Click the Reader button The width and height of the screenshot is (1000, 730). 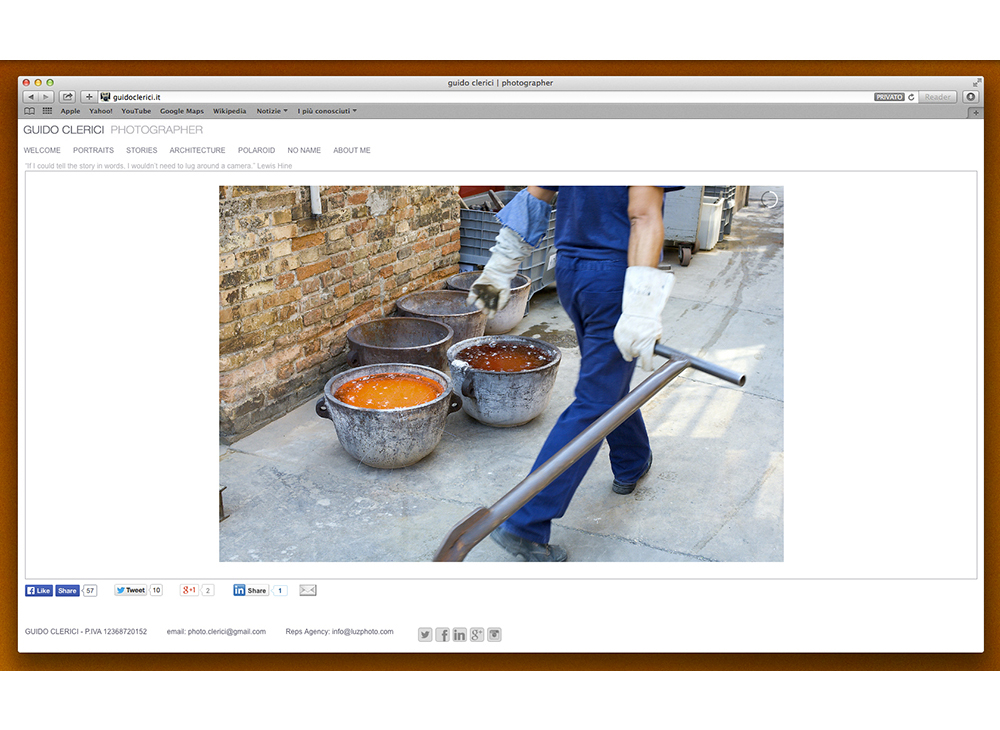pos(938,97)
